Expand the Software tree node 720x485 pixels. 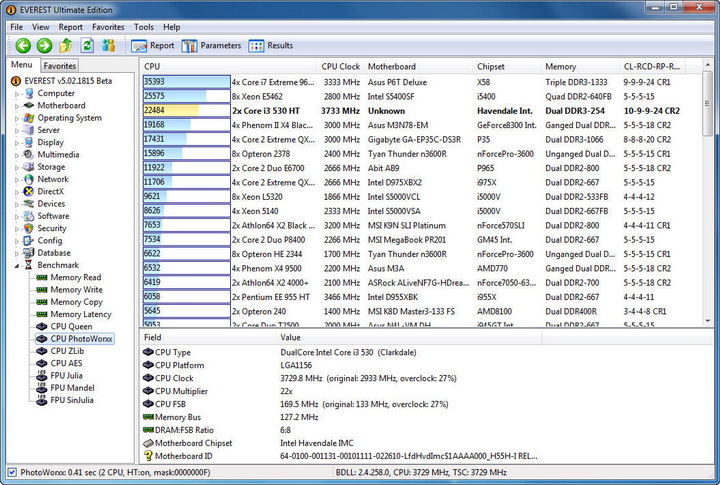pyautogui.click(x=17, y=216)
